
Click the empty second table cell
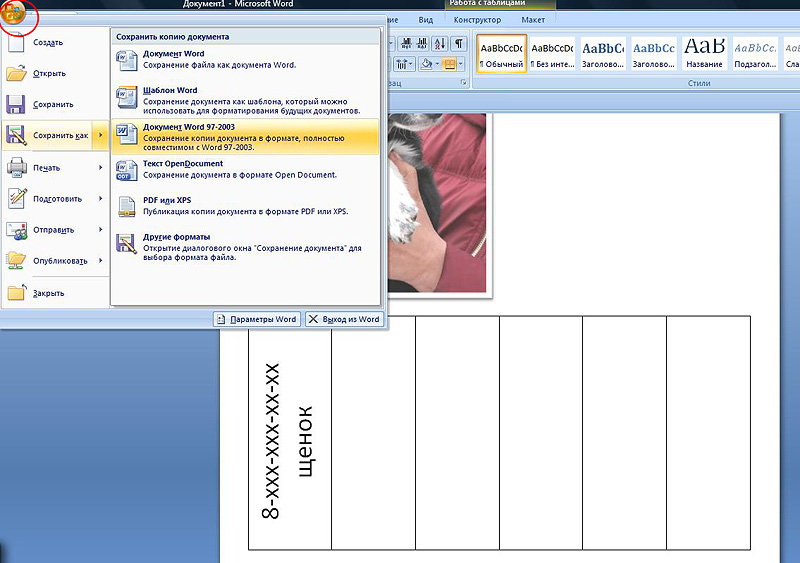coord(373,433)
